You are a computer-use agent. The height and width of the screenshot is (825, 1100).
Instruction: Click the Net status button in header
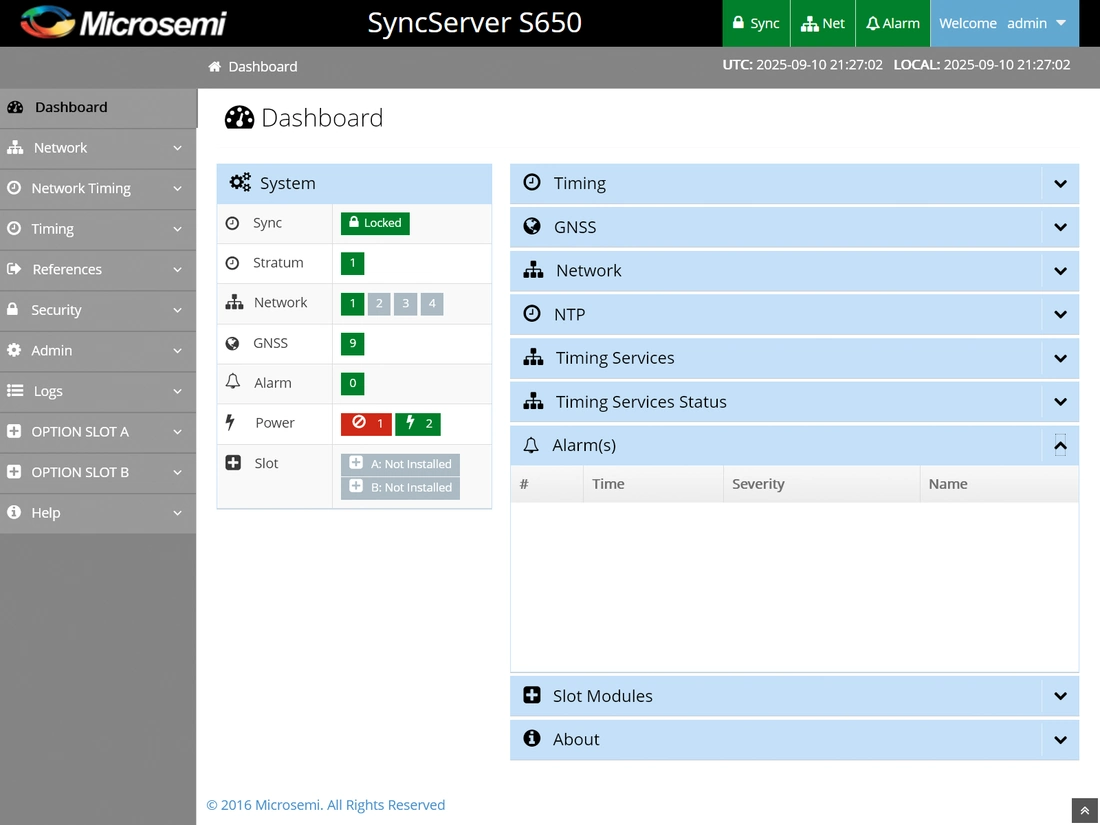(x=823, y=23)
